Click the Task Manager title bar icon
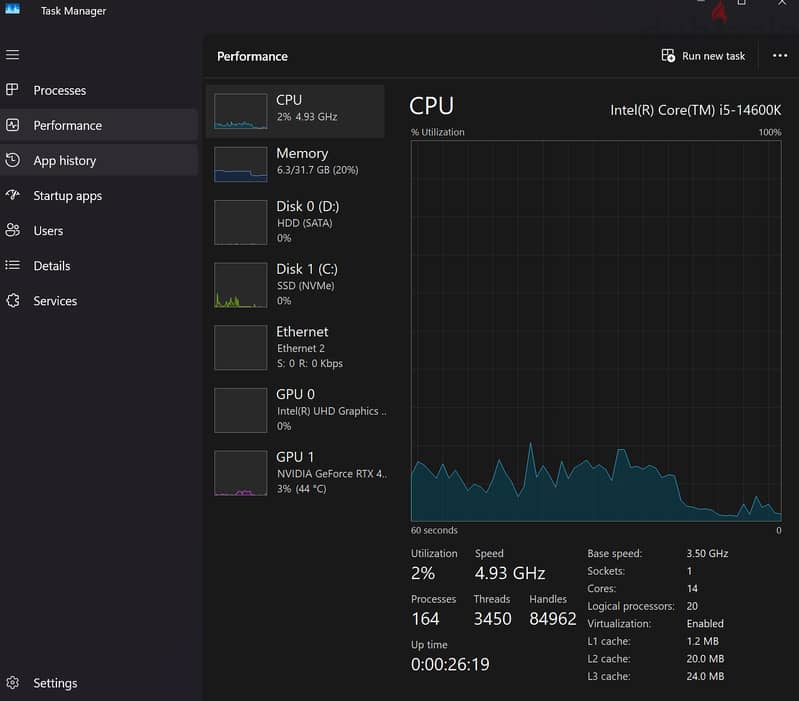Image resolution: width=799 pixels, height=701 pixels. click(12, 9)
